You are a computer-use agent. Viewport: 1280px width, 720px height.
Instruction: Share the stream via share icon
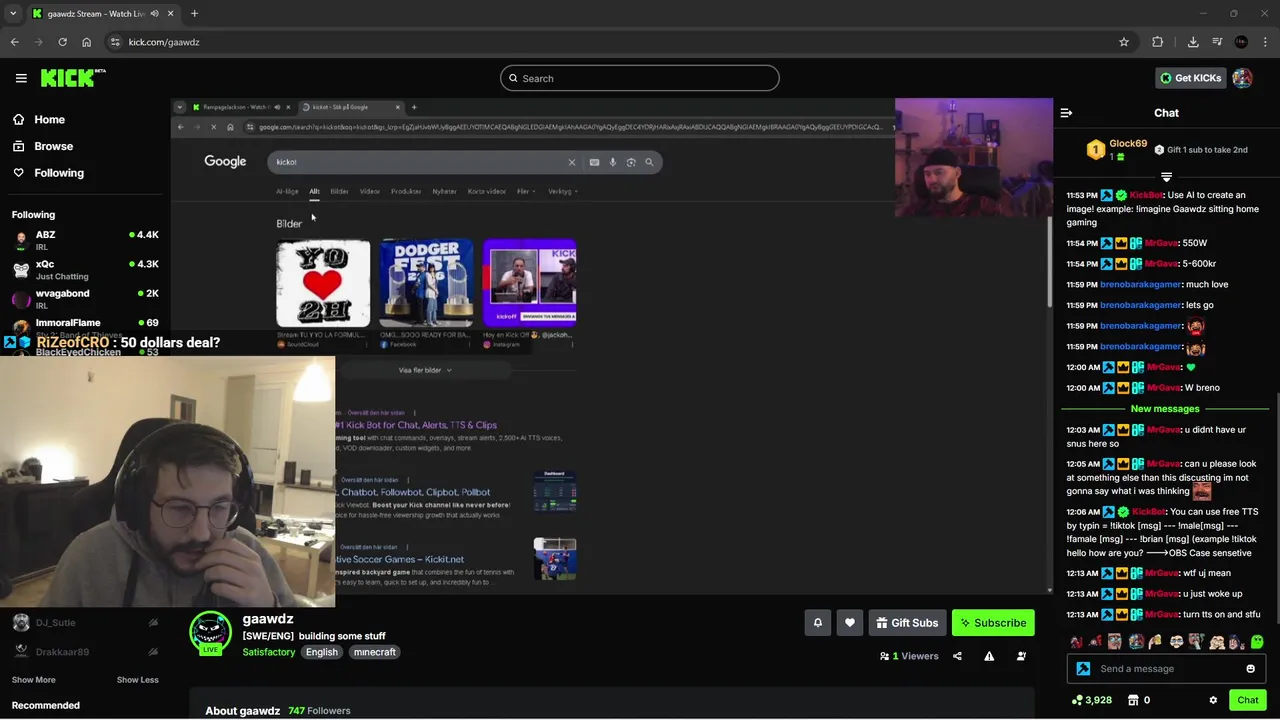pos(957,656)
